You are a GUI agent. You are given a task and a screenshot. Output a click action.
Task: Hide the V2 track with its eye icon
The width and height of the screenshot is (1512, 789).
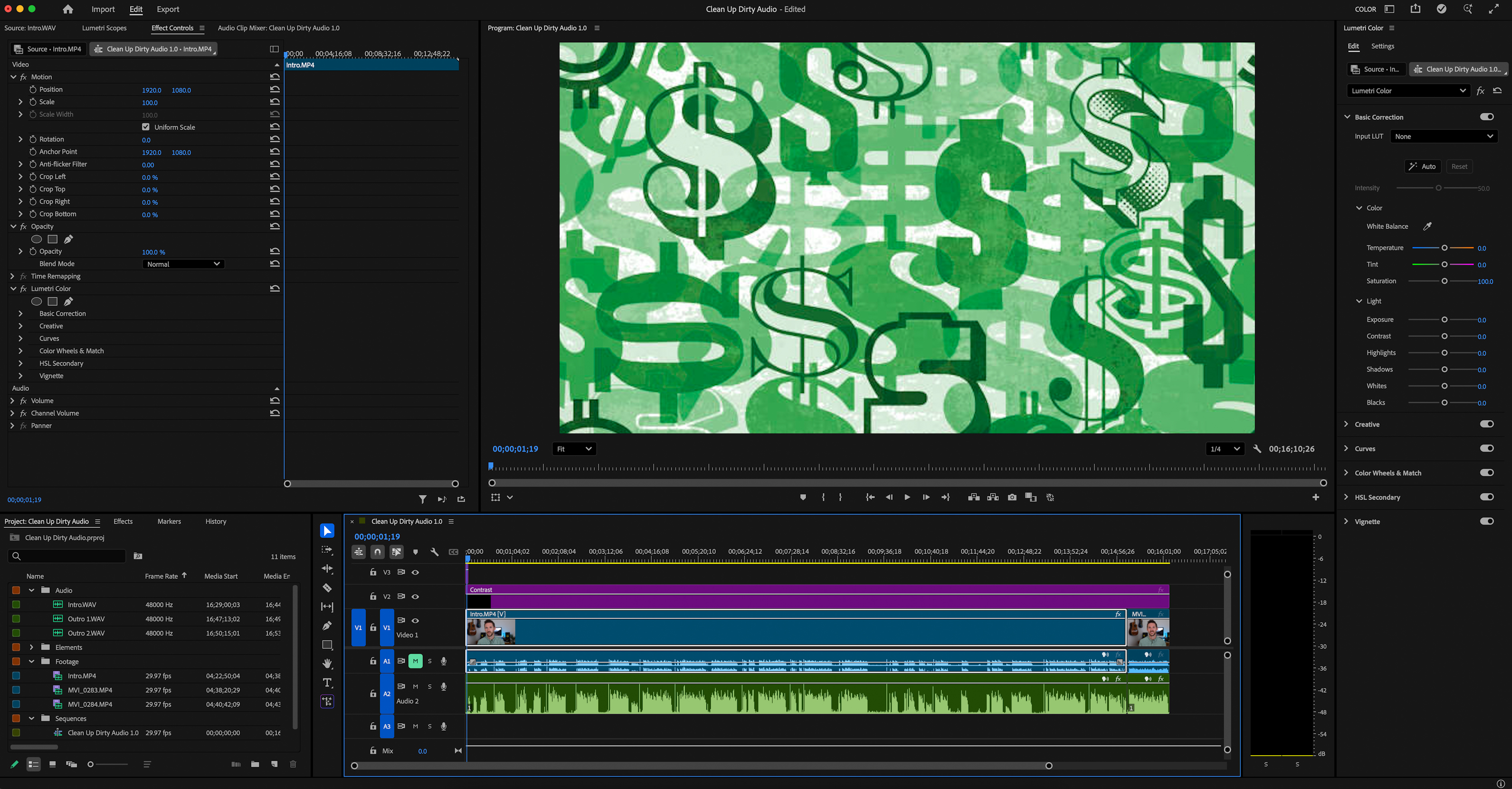tap(416, 596)
